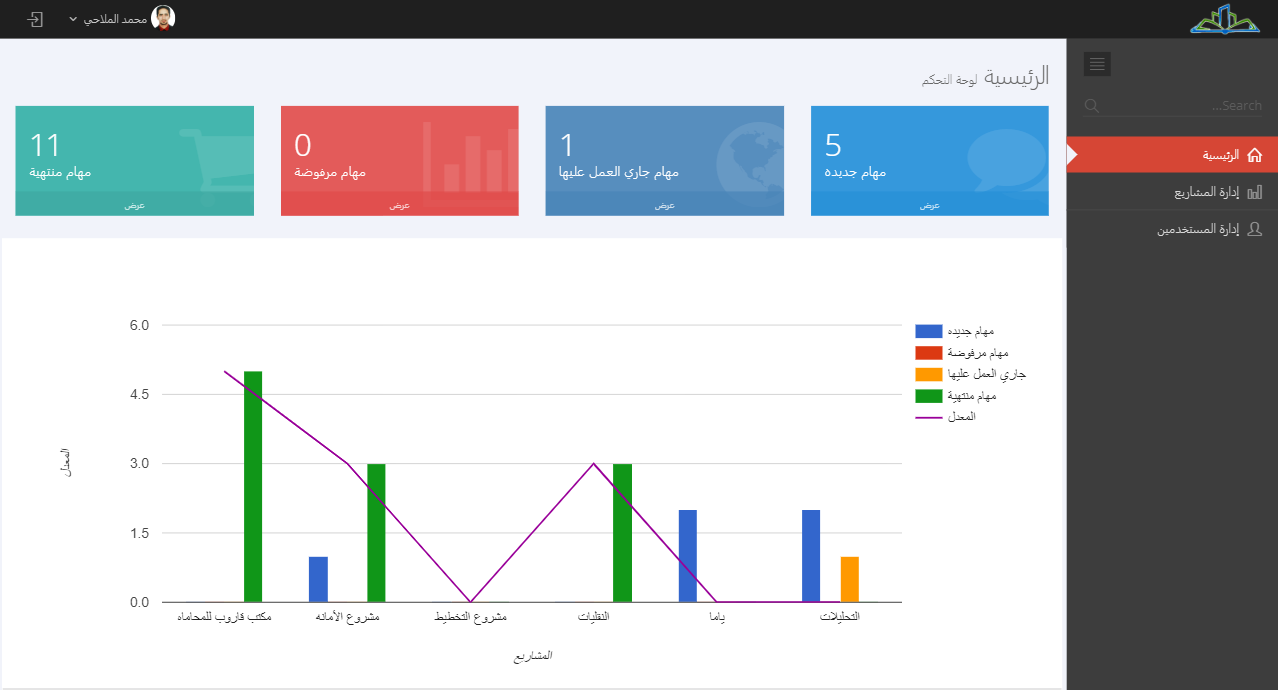The image size is (1278, 690).
Task: Click عرض on مهام جاري العمل عليها card
Action: (665, 205)
